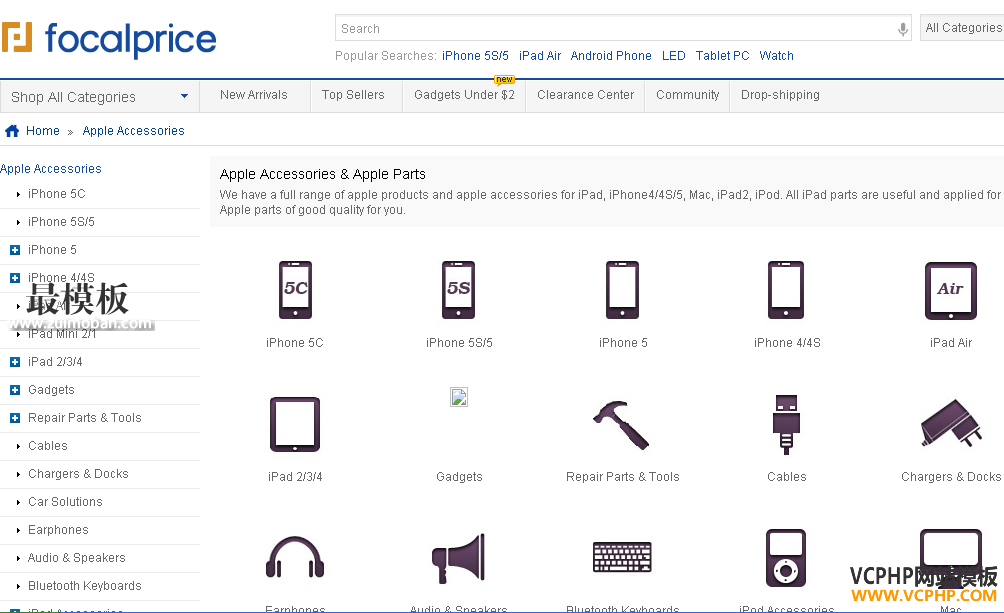Viewport: 1004px width, 613px height.
Task: Open the USB Cables icon
Action: [x=786, y=425]
